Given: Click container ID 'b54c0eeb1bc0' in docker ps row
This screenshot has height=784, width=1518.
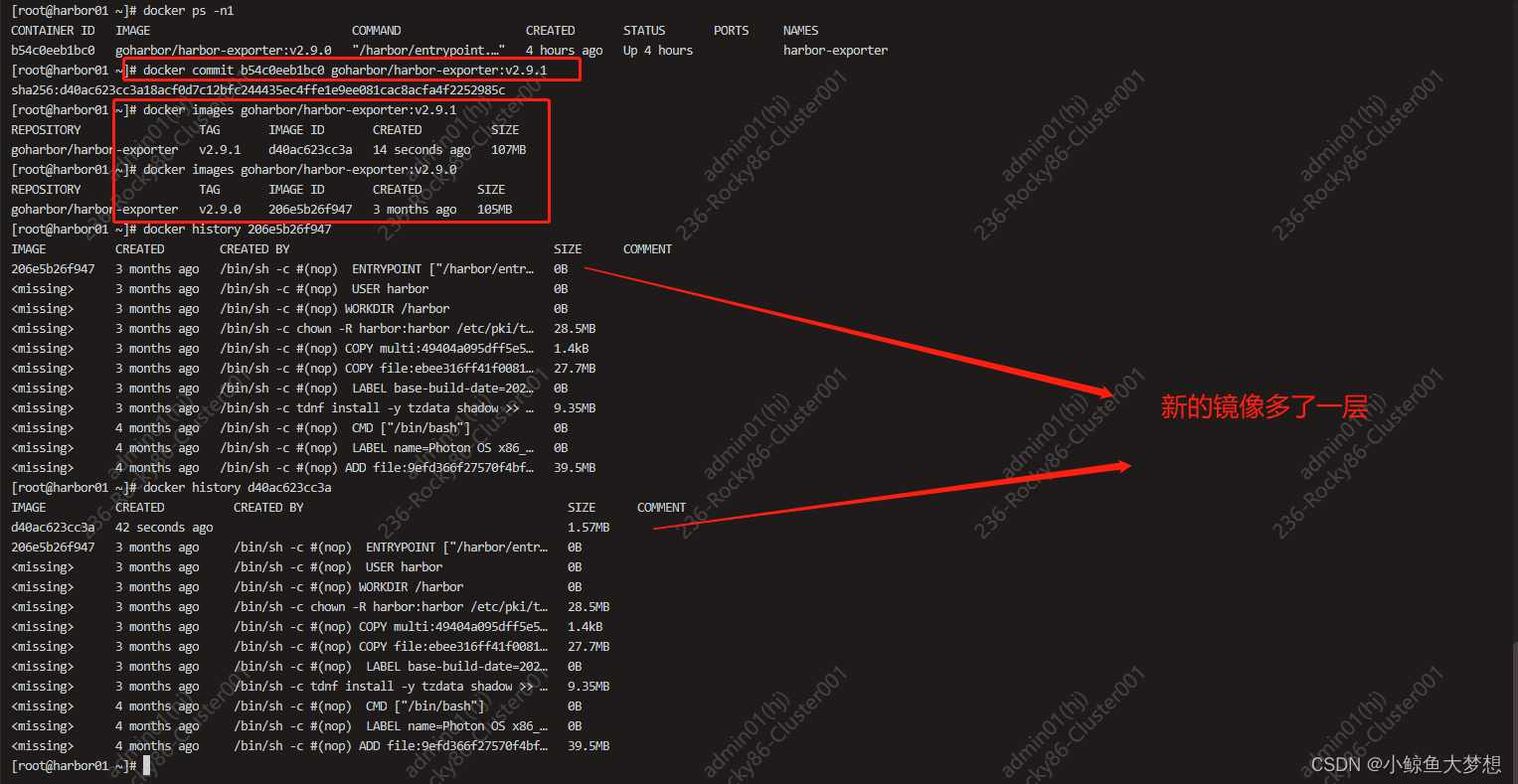Looking at the screenshot, I should [53, 51].
